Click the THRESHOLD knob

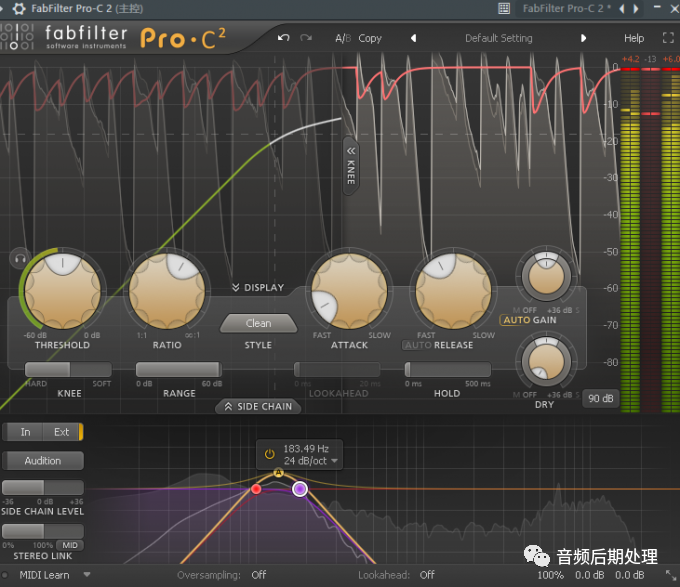coord(63,291)
